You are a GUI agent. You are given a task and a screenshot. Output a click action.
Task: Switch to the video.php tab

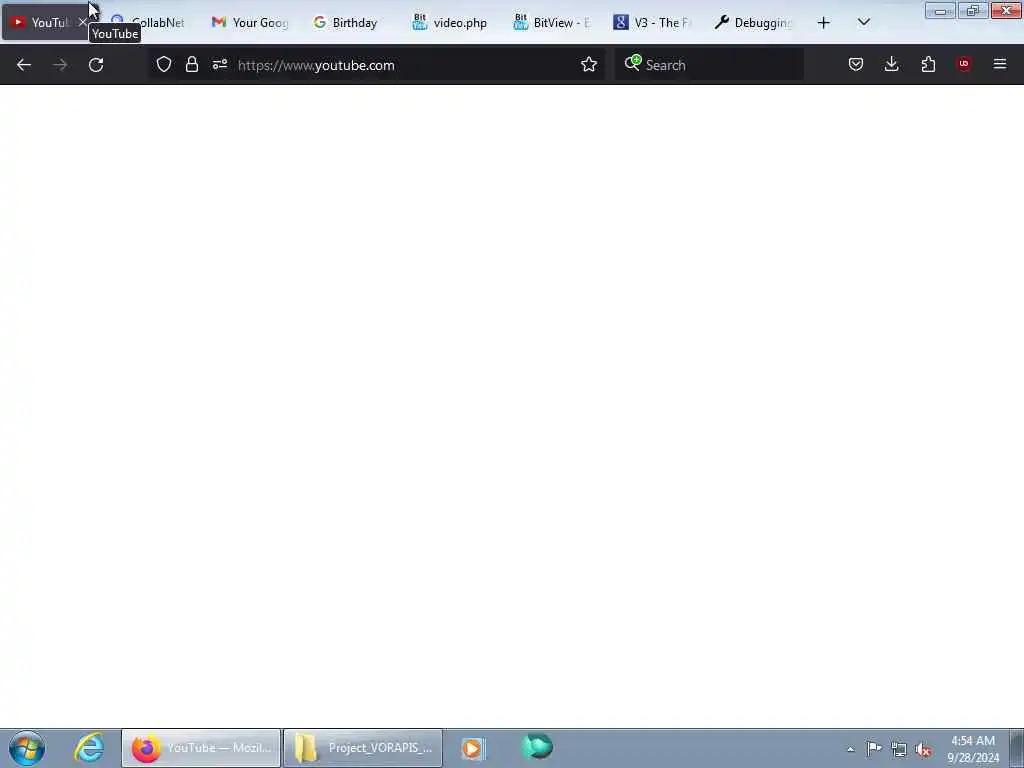(x=451, y=22)
